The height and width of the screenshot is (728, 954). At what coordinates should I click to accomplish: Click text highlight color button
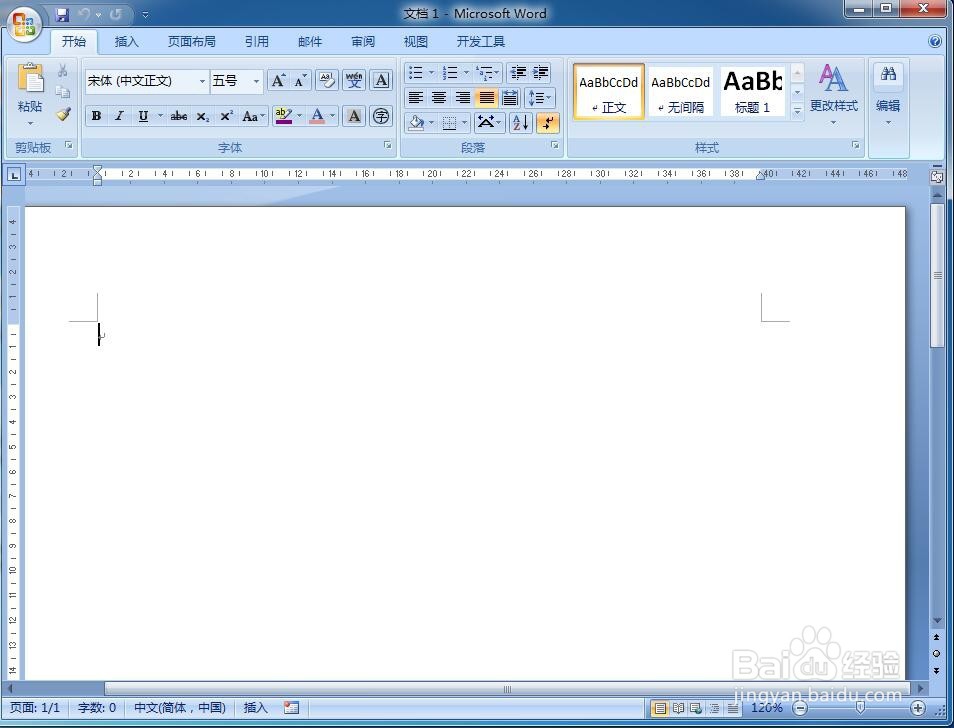tap(284, 116)
